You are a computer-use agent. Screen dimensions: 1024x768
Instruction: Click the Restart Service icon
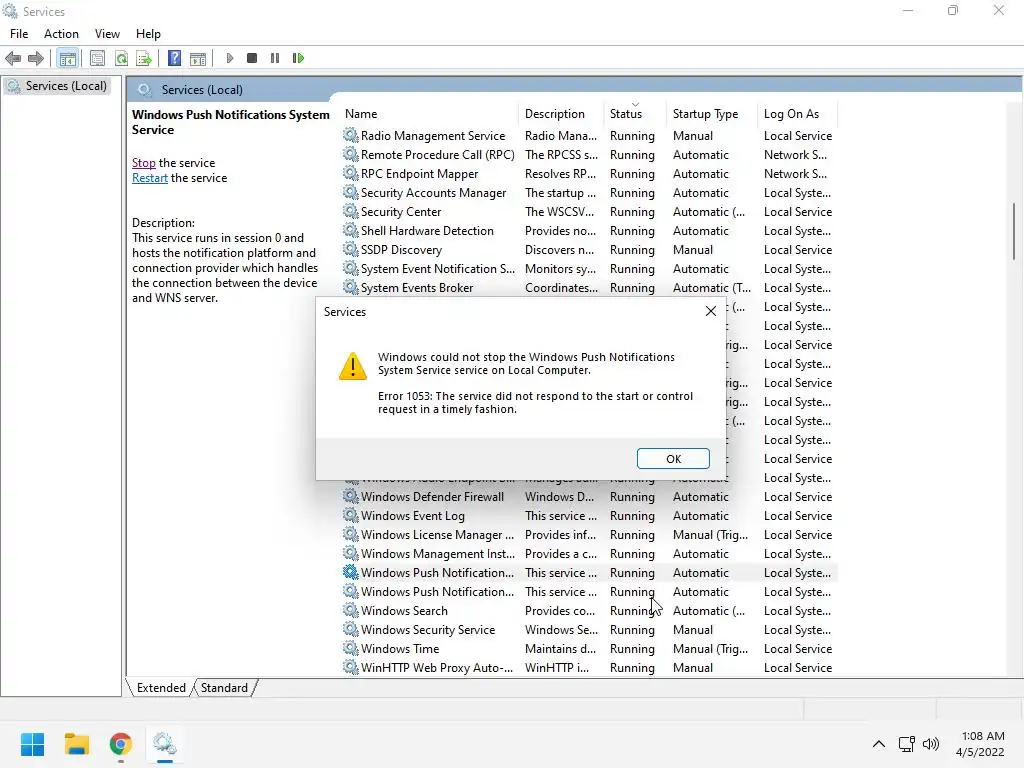click(298, 58)
